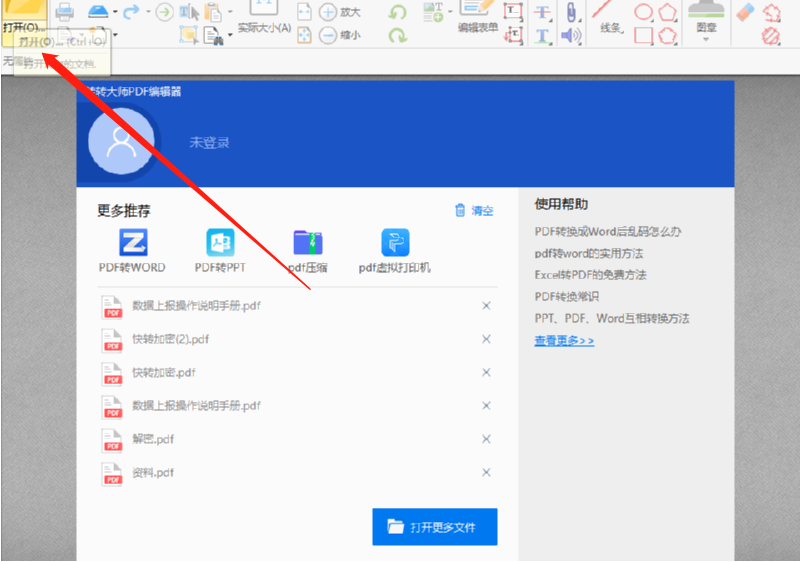The height and width of the screenshot is (562, 800).
Task: Select the underline text tool
Action: coord(543,36)
